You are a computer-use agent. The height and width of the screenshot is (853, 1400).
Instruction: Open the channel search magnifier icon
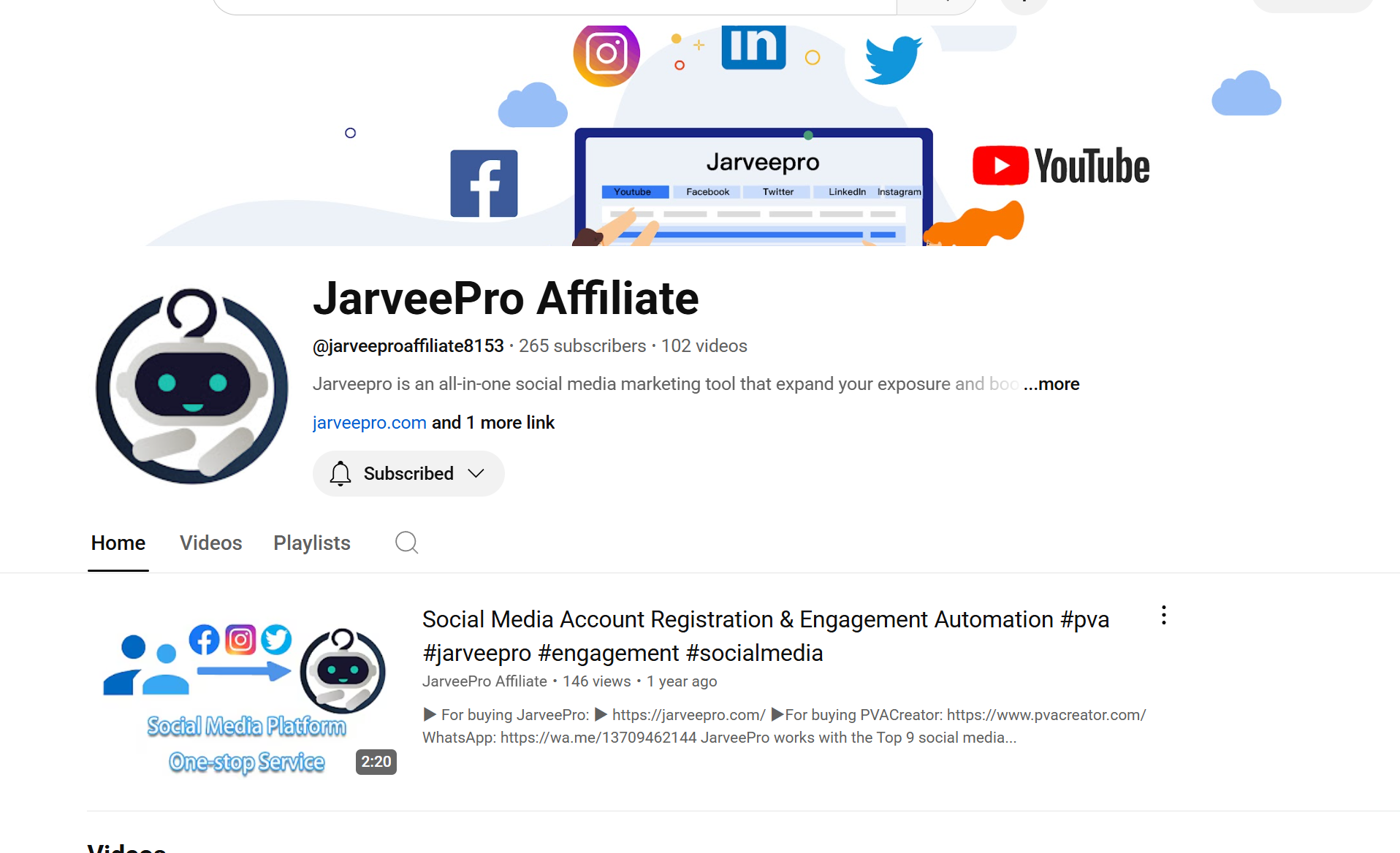click(x=406, y=543)
